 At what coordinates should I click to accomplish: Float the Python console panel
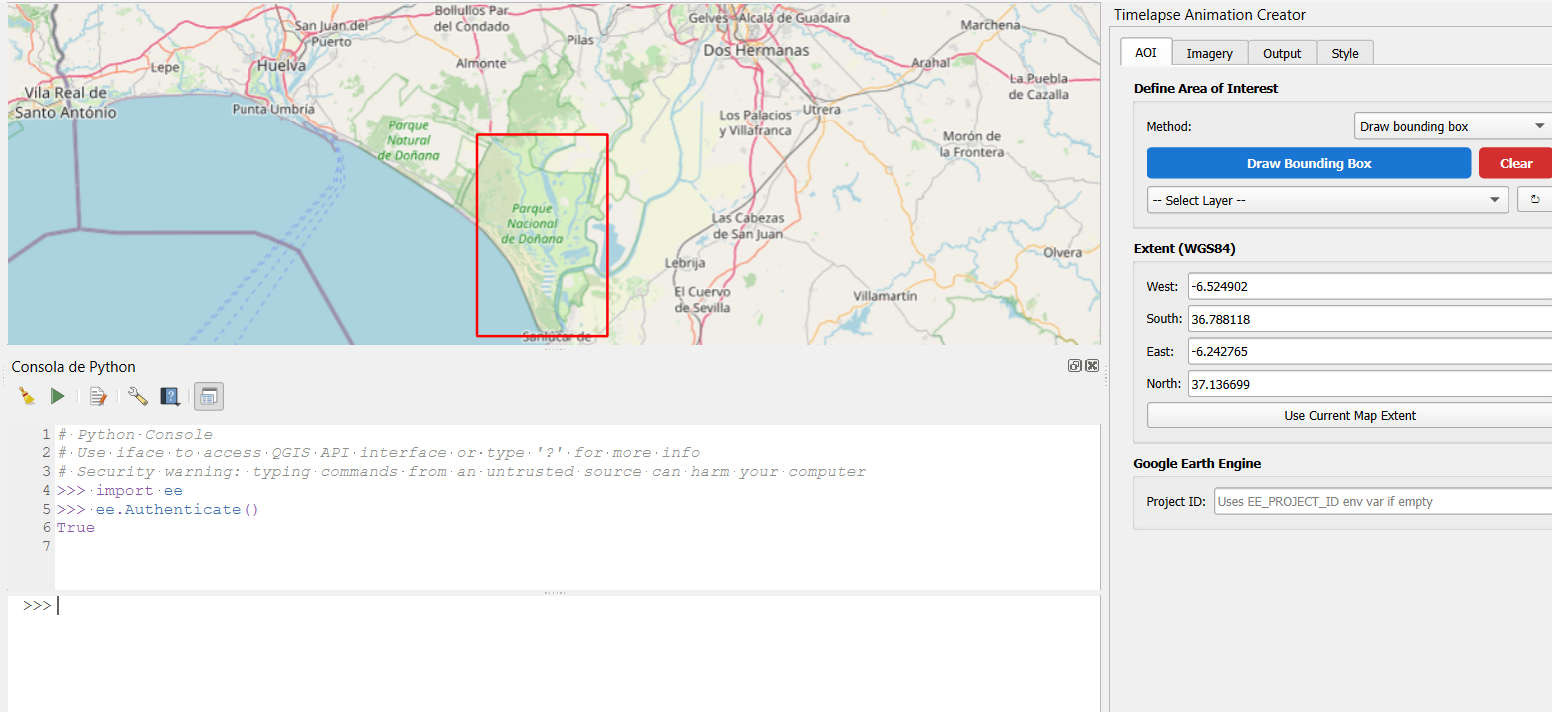point(1074,366)
